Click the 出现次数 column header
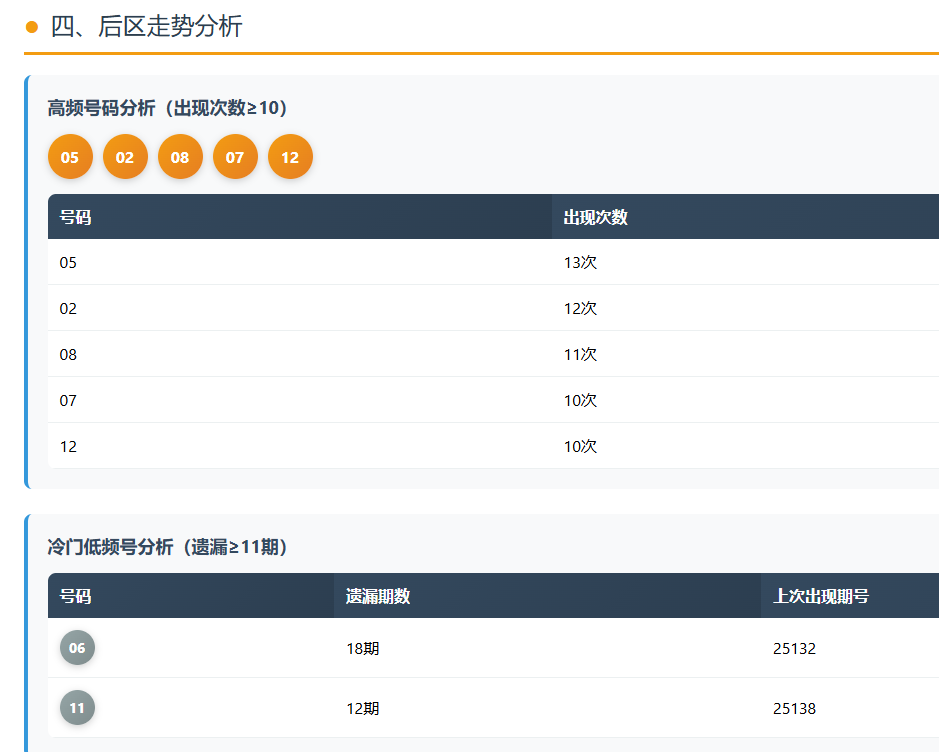This screenshot has height=752, width=939. point(596,217)
